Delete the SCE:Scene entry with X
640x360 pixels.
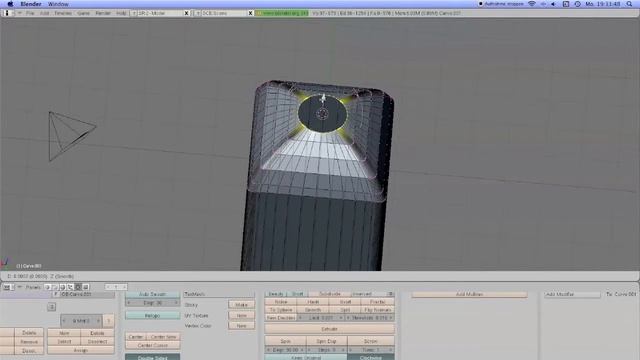[251, 13]
